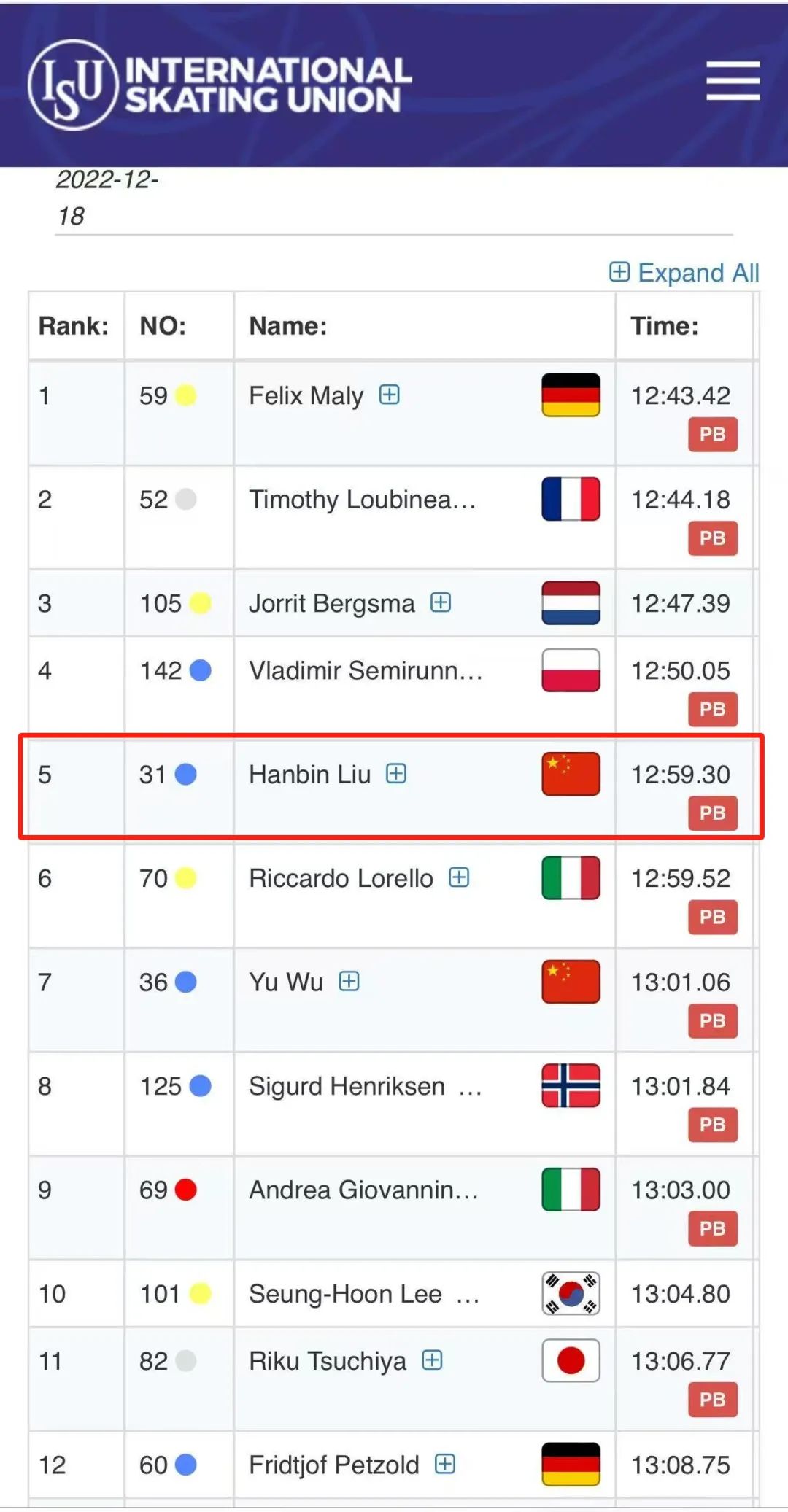Click the Time column header
The width and height of the screenshot is (788, 1512).
tap(665, 325)
